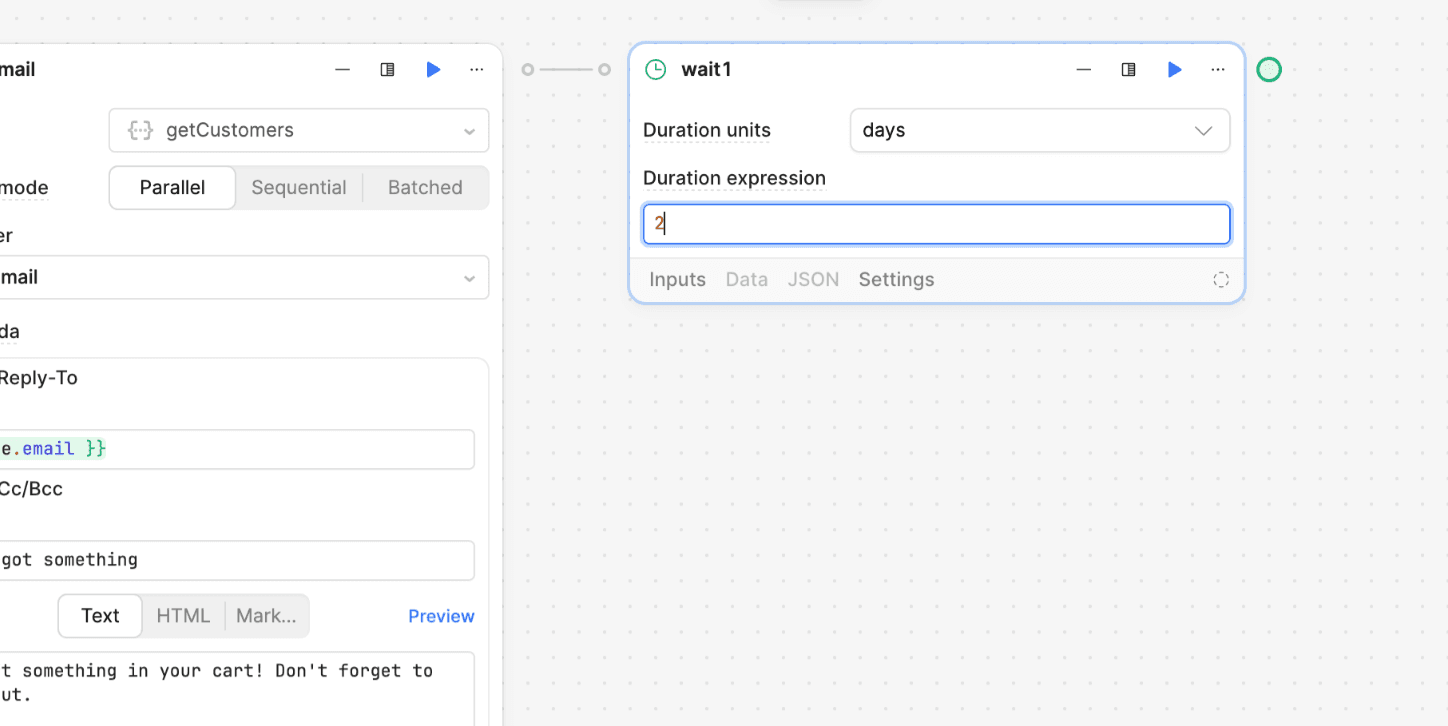Switch loop mode to Sequential
This screenshot has width=1448, height=726.
click(298, 187)
